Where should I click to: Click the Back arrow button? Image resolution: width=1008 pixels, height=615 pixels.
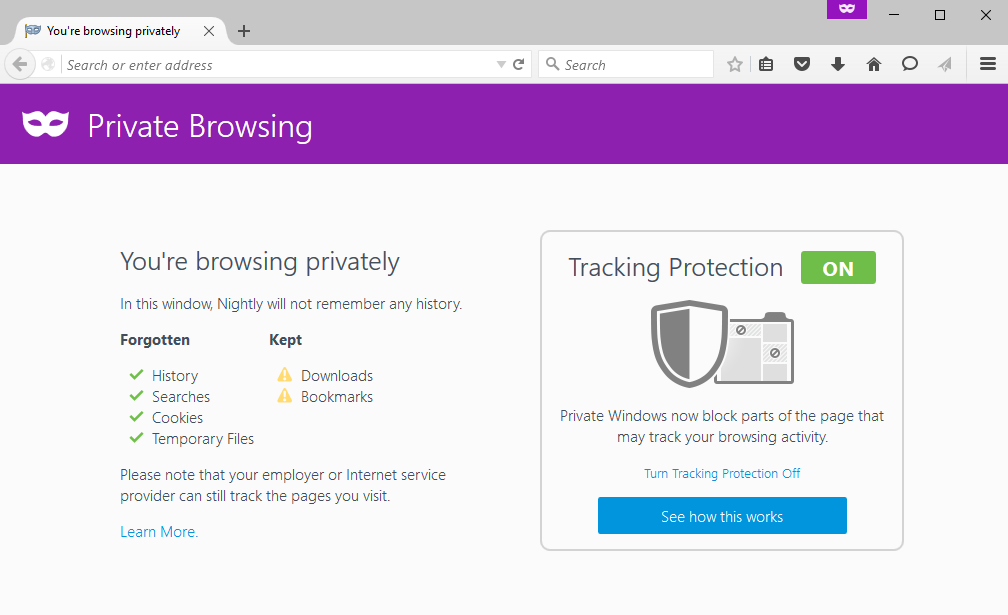click(x=20, y=65)
